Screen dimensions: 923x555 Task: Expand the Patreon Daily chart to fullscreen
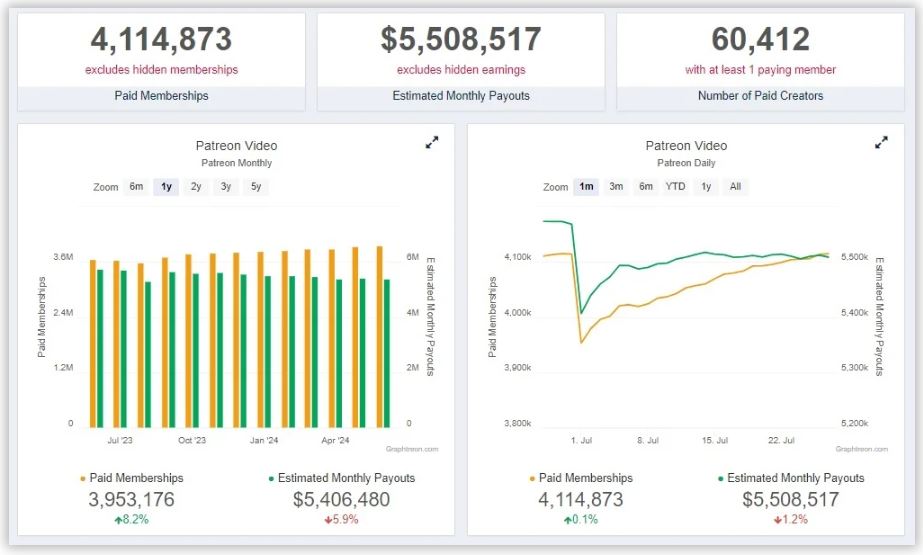(881, 142)
